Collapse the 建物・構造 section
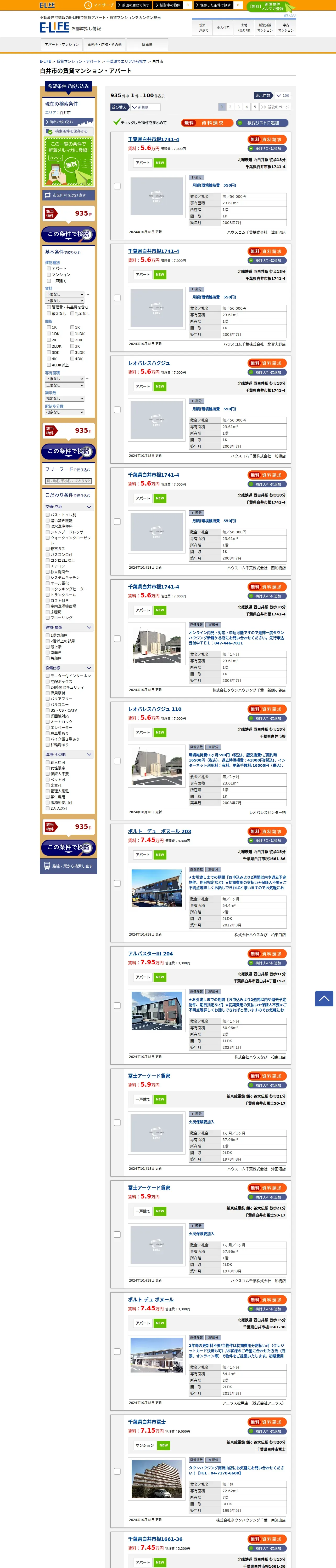Screen dimensions: 336x1568 click(x=69, y=627)
